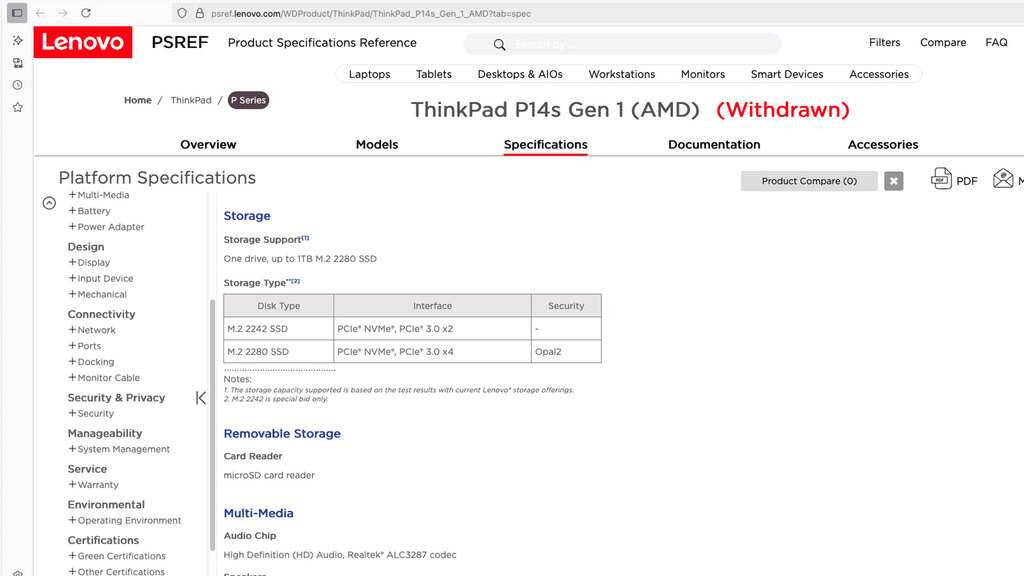The height and width of the screenshot is (576, 1024).
Task: Expand Input Device item
Action: click(x=101, y=278)
